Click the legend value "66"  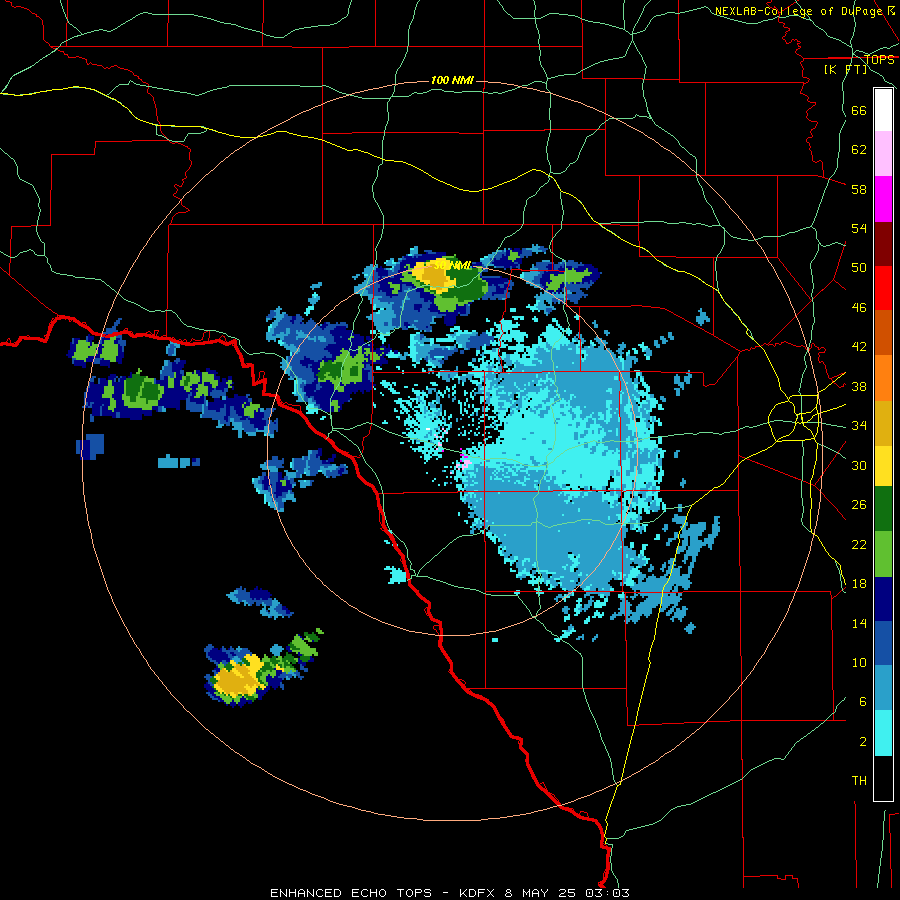click(x=859, y=110)
